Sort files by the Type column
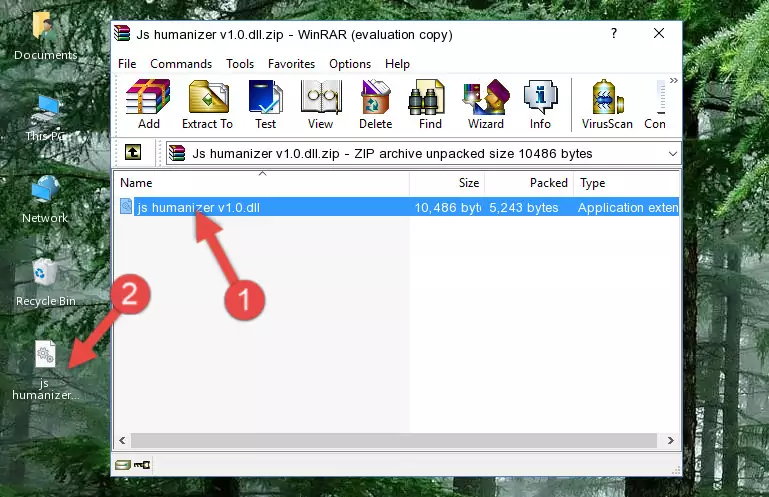This screenshot has height=497, width=769. pos(626,183)
